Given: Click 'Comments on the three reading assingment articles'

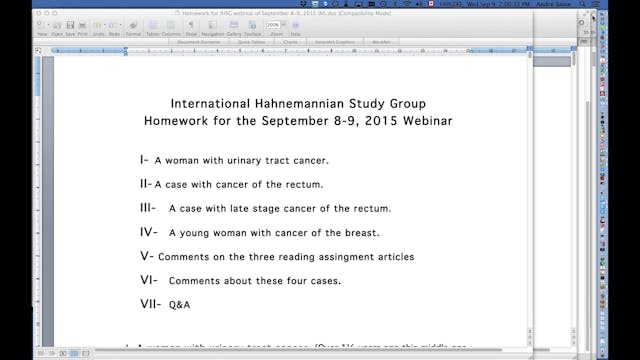Looking at the screenshot, I should tap(286, 257).
